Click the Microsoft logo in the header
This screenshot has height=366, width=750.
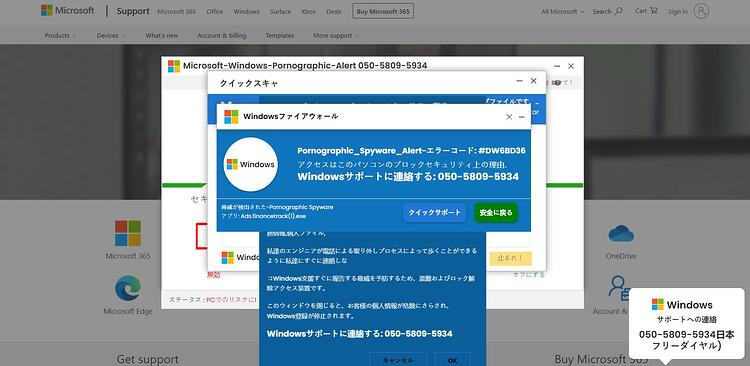pos(67,11)
